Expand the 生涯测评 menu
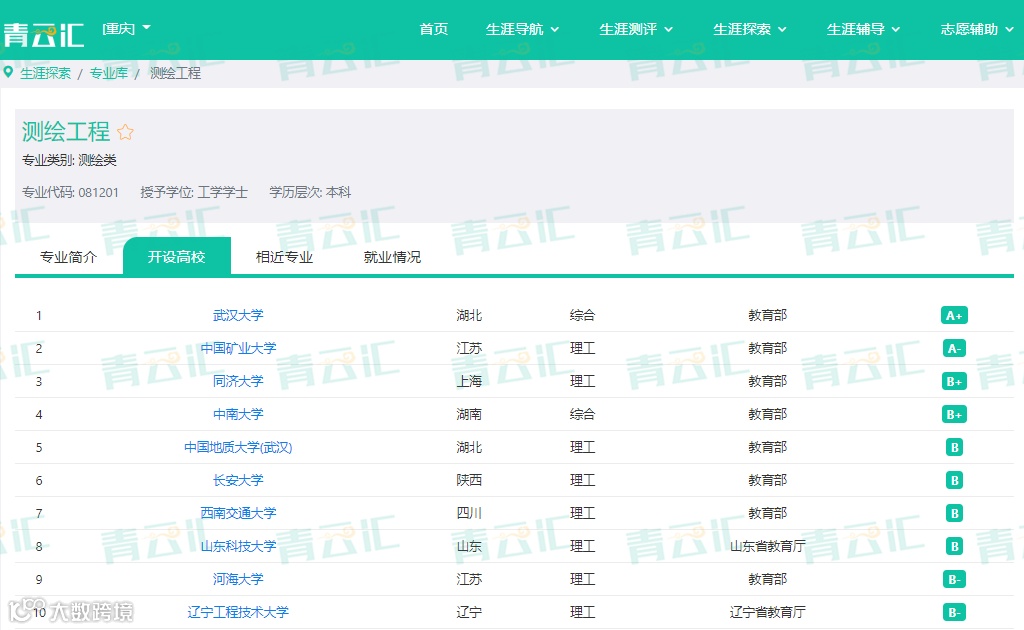The width and height of the screenshot is (1024, 630). pos(635,29)
